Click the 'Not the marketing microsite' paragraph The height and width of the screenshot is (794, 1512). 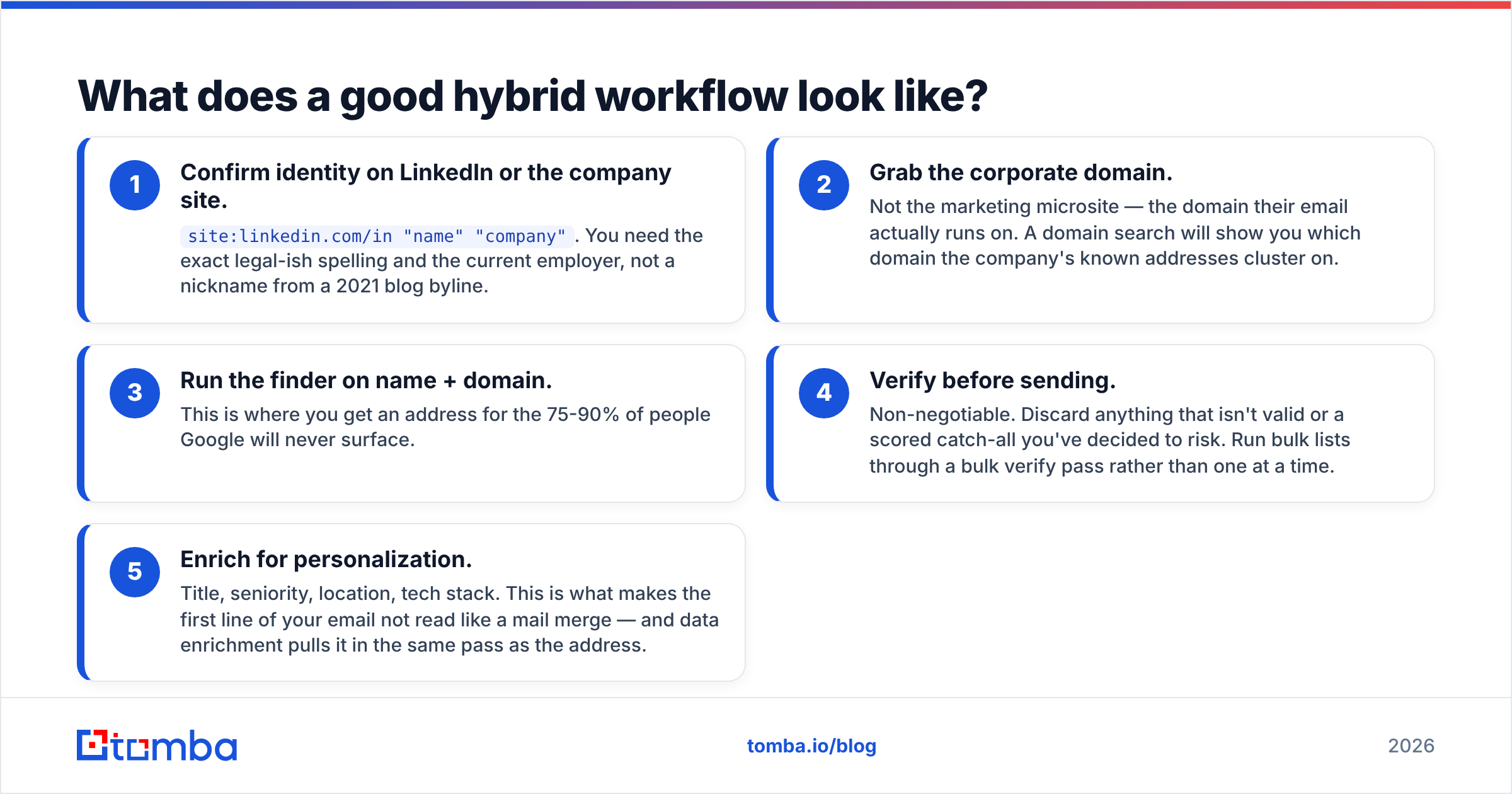[x=1115, y=233]
